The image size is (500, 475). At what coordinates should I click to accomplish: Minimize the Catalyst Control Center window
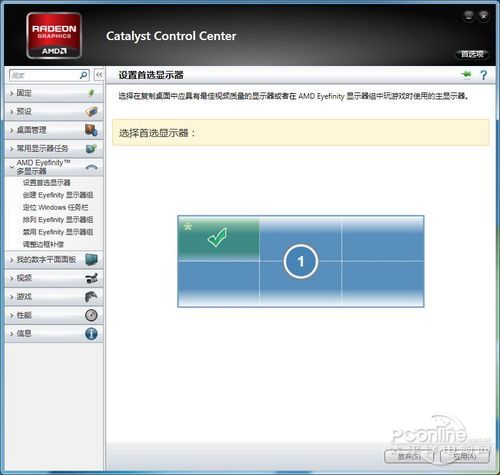(x=468, y=16)
